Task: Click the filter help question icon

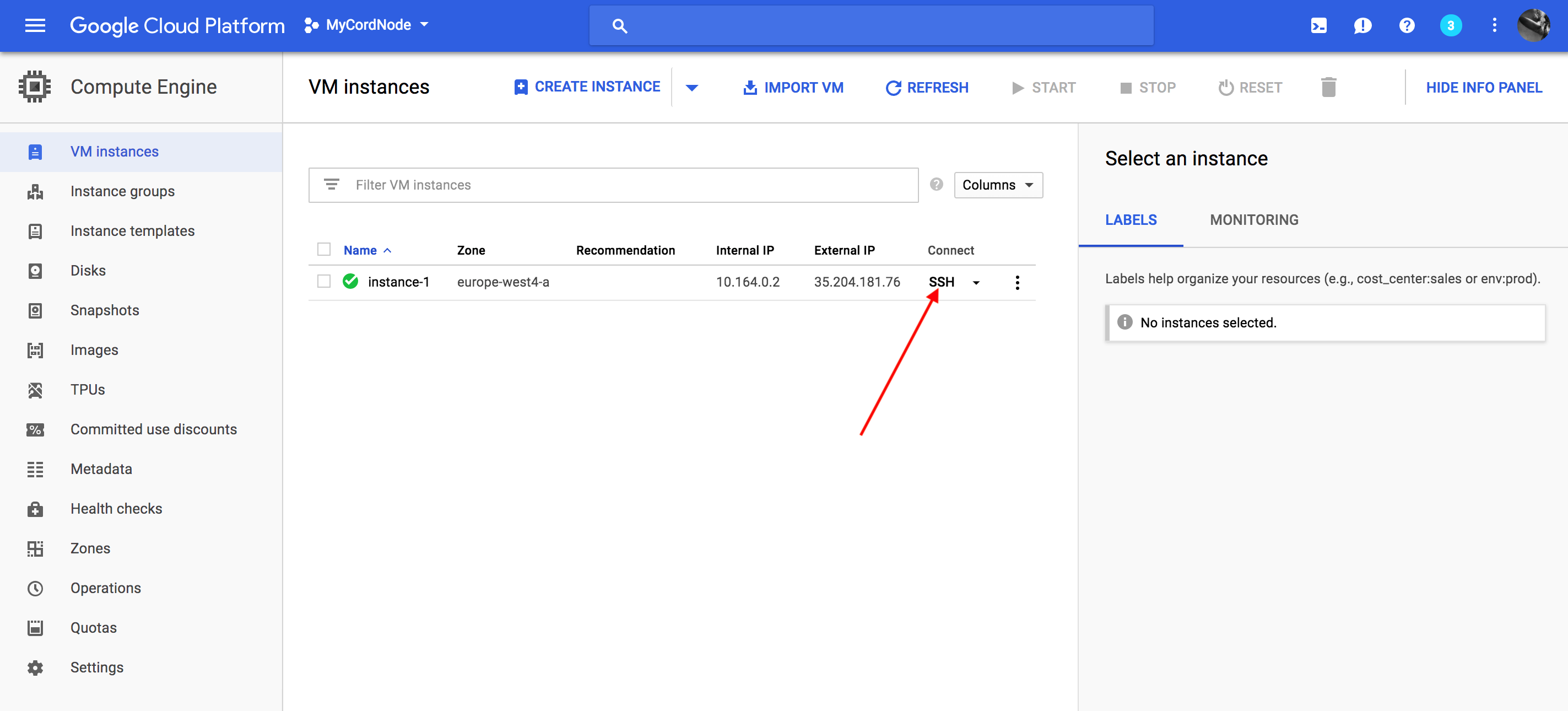Action: 936,185
